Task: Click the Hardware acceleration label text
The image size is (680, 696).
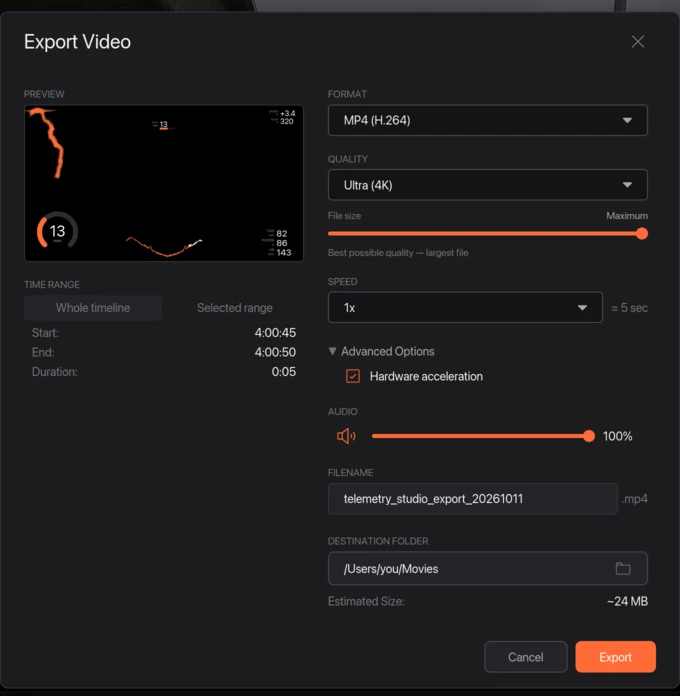Action: pos(426,376)
